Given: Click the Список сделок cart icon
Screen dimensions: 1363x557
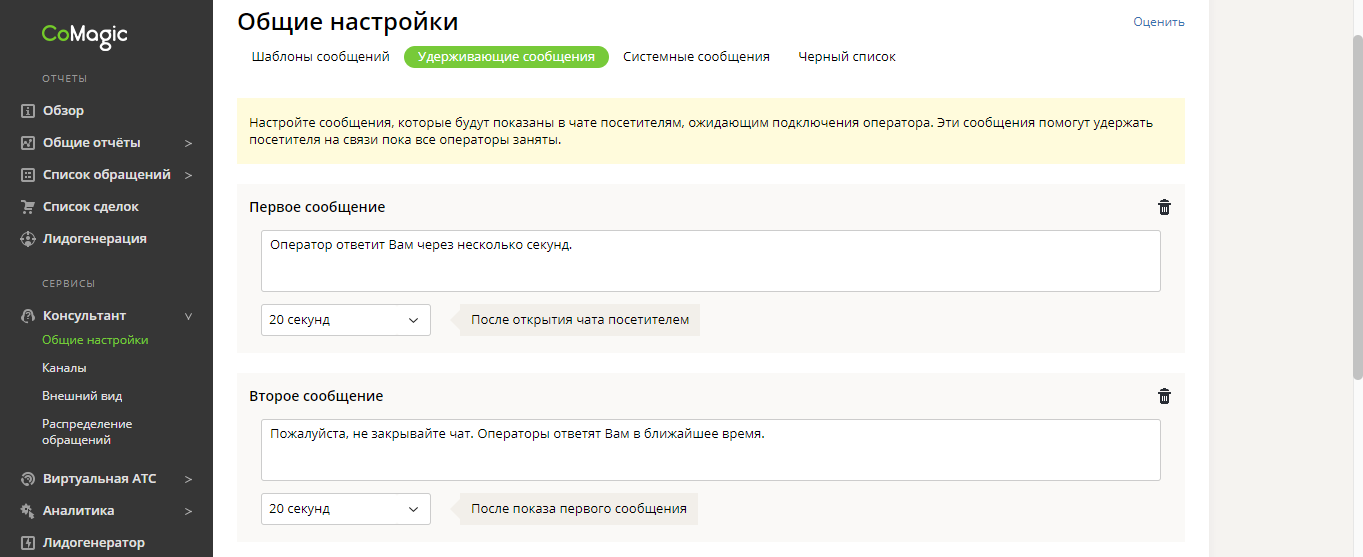Looking at the screenshot, I should 28,207.
